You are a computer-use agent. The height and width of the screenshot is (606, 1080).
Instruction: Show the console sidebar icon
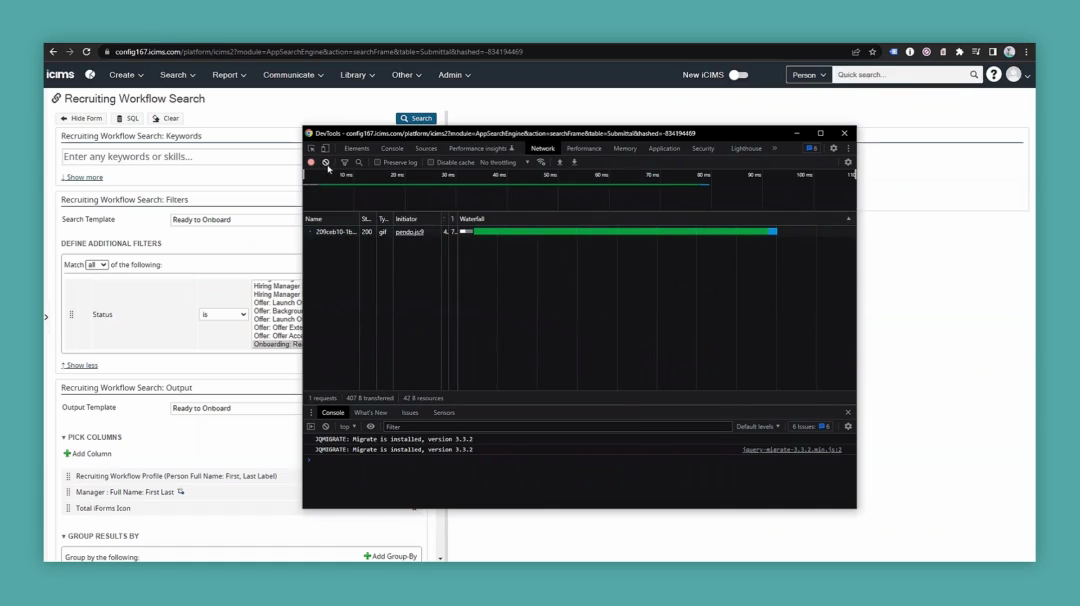pyautogui.click(x=311, y=426)
